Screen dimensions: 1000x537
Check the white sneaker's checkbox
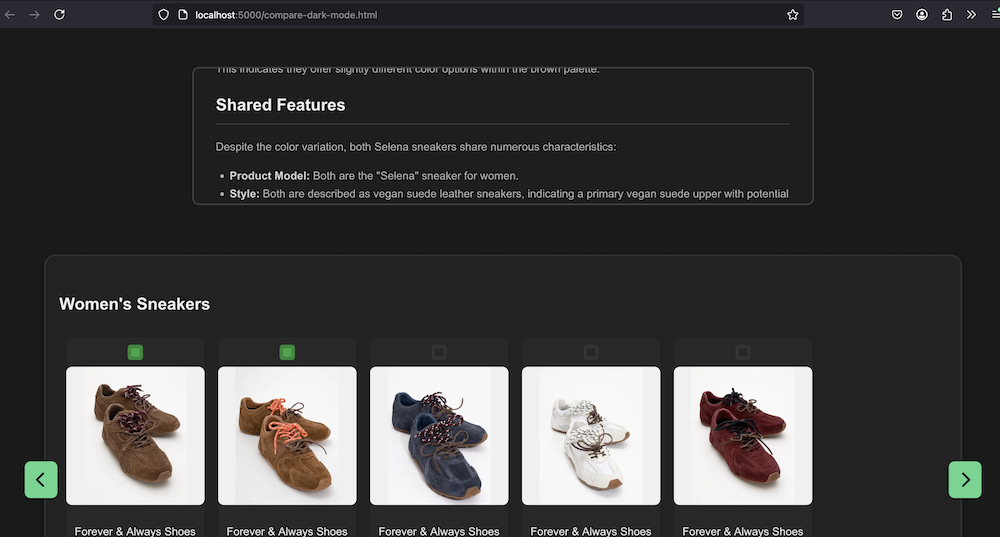tap(591, 352)
